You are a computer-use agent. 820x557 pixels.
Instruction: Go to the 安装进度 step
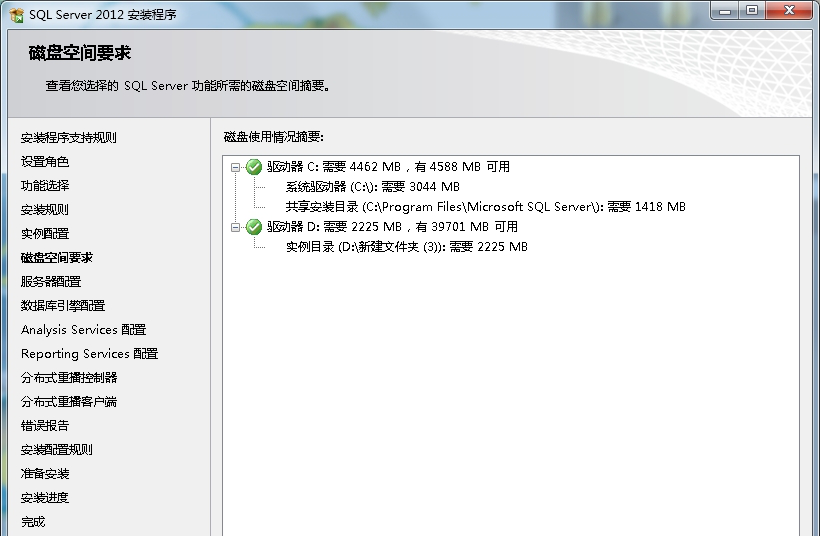click(x=45, y=498)
